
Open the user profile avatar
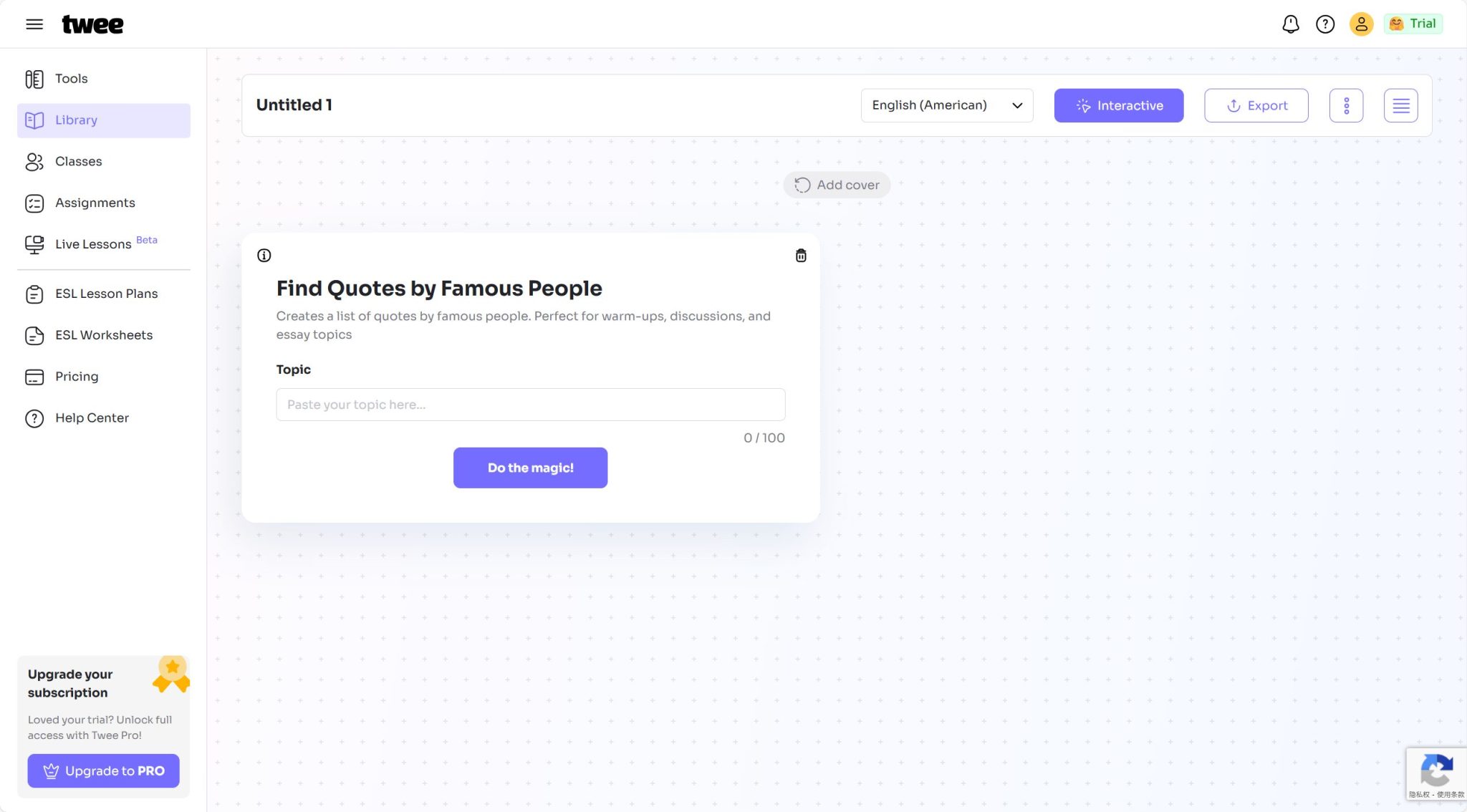1361,24
